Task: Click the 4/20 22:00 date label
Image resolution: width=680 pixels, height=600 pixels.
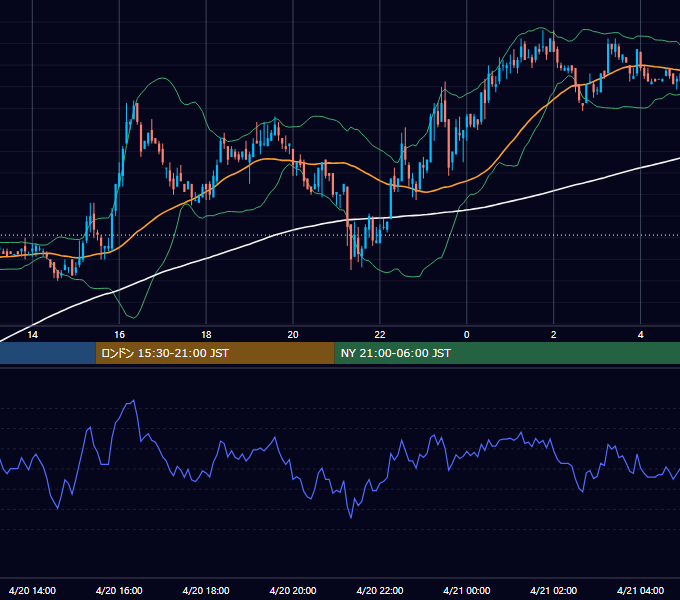Action: pyautogui.click(x=380, y=590)
